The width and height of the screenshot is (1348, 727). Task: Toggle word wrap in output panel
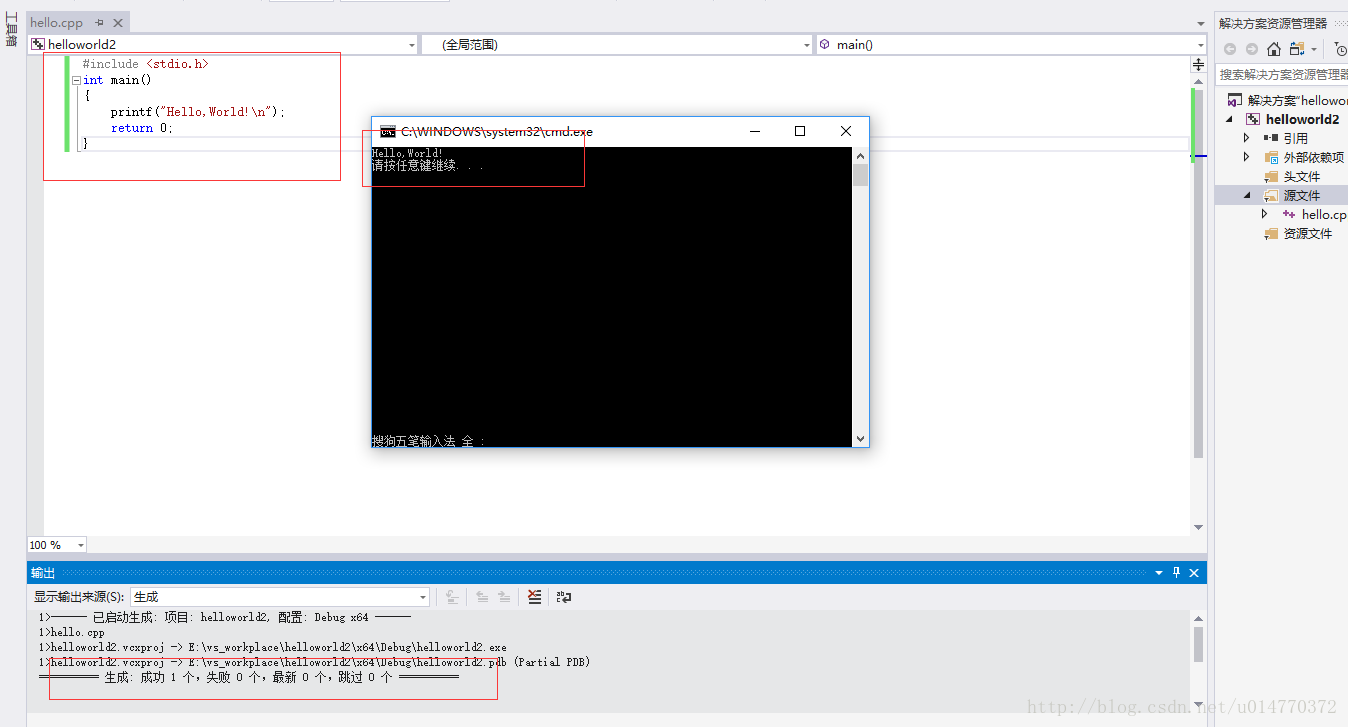tap(564, 597)
